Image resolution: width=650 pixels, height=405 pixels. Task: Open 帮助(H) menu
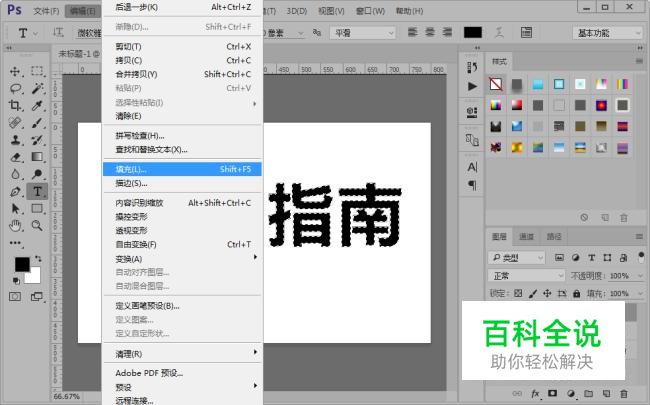tap(409, 11)
